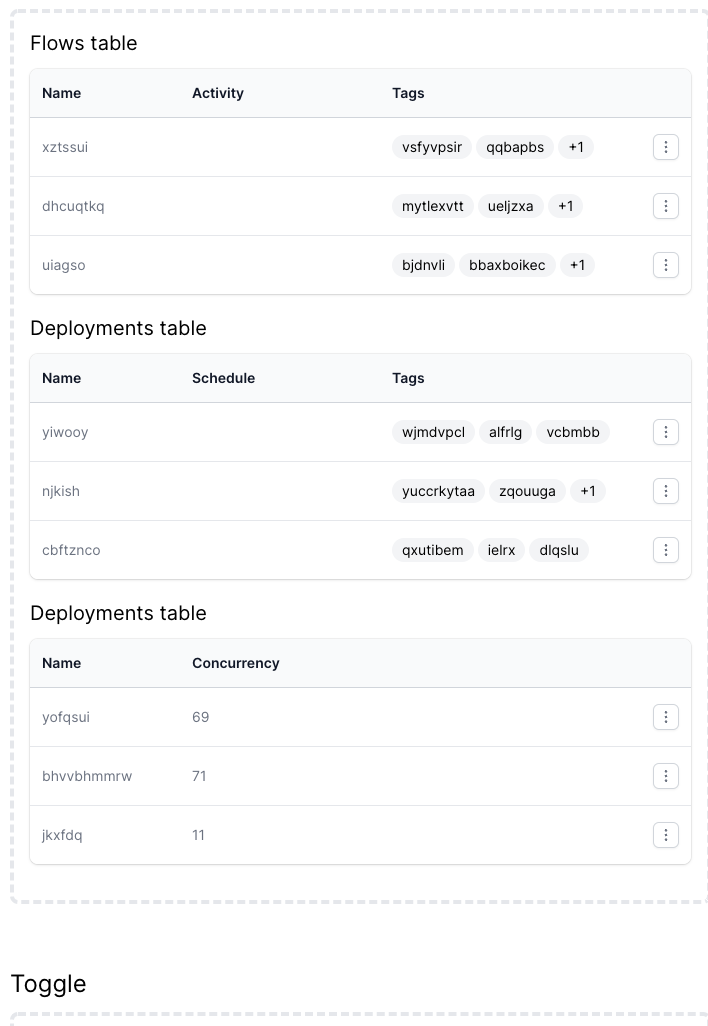Expand hidden tags for dhcuqtkq
Screen dimensions: 708x1026
[566, 206]
